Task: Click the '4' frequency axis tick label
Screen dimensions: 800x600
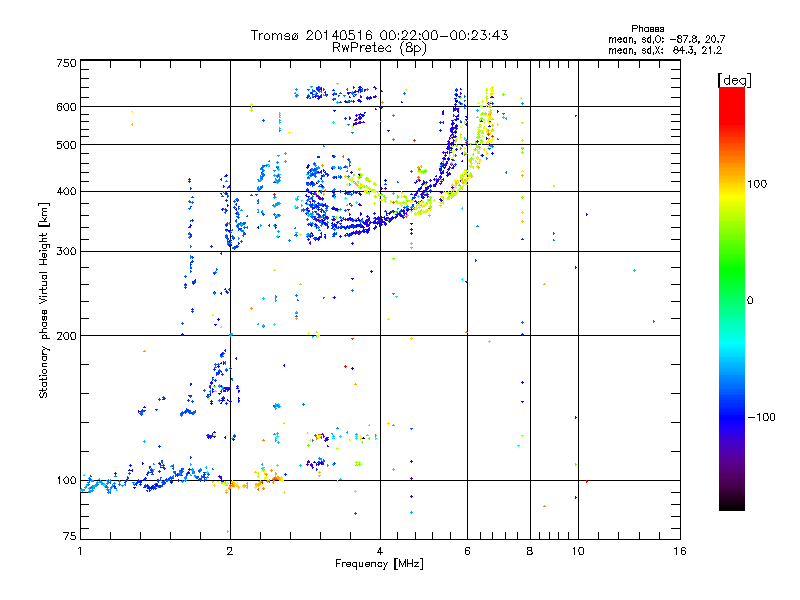Action: coord(380,551)
